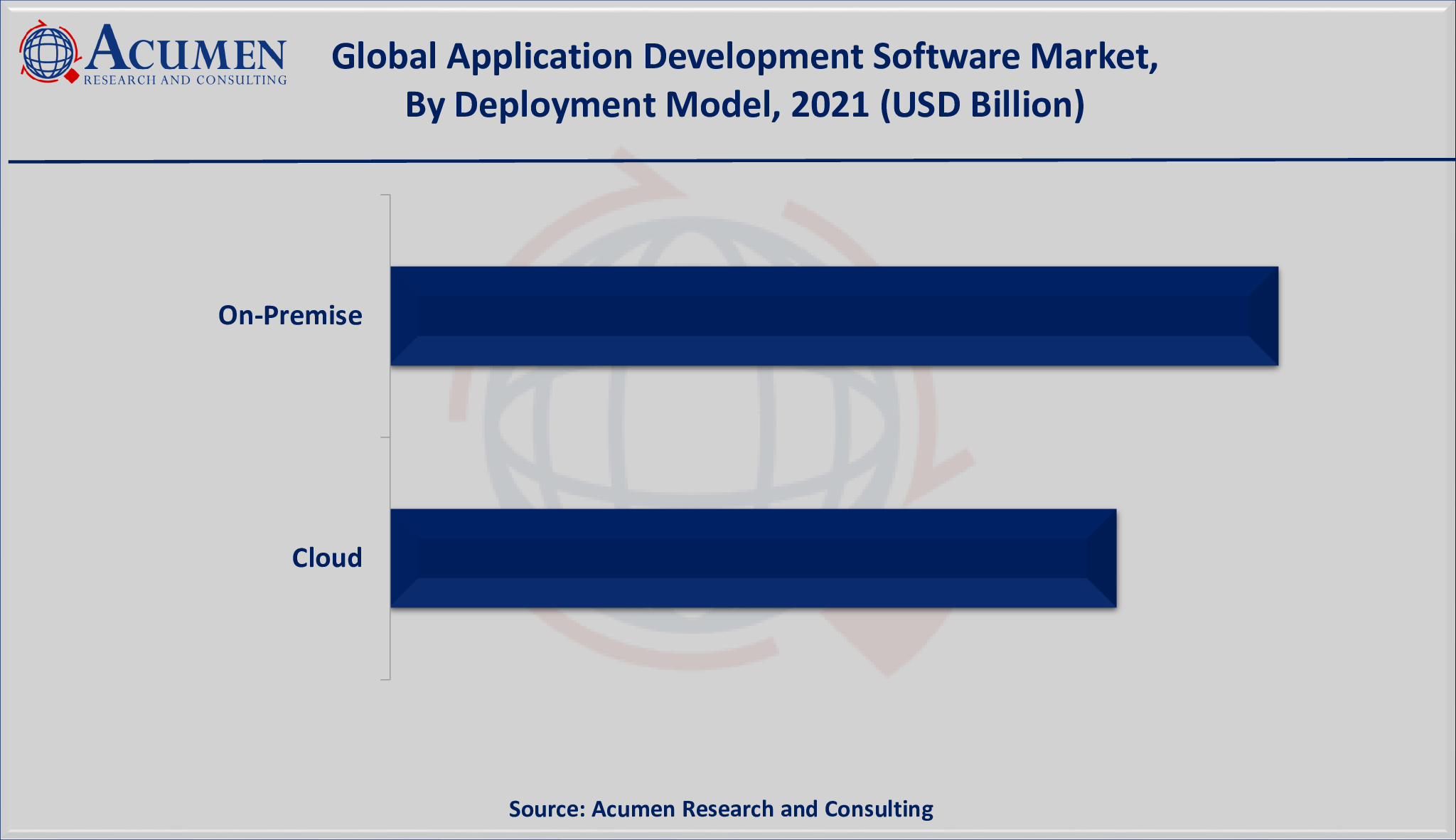1456x840 pixels.
Task: Select the On-Premise axis label
Action: [x=290, y=315]
